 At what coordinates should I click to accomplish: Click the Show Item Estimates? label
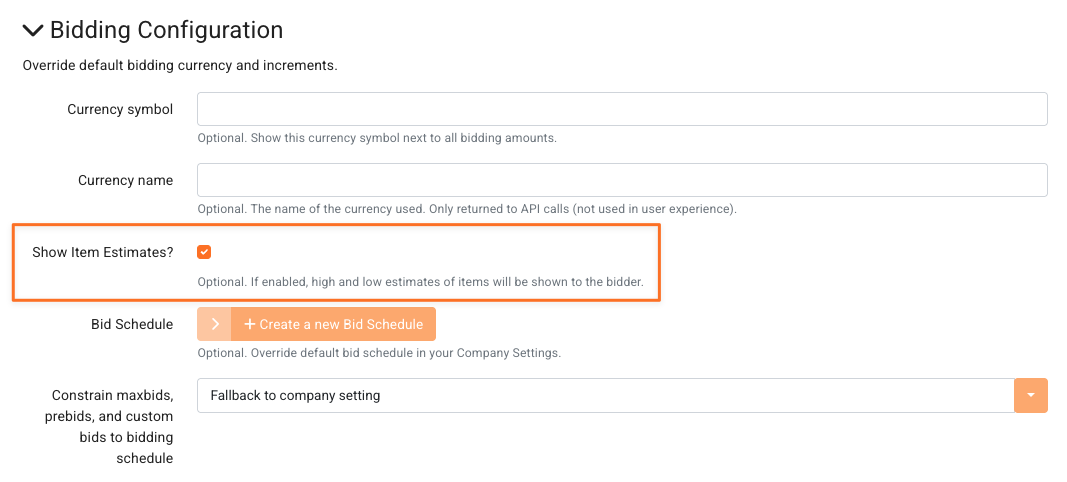(102, 252)
